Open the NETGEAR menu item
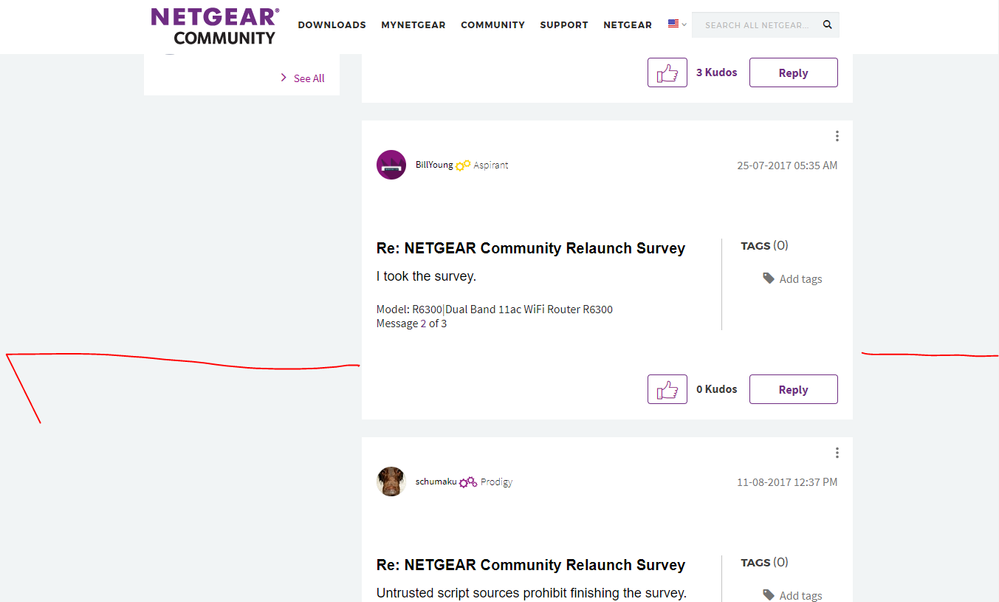 628,25
